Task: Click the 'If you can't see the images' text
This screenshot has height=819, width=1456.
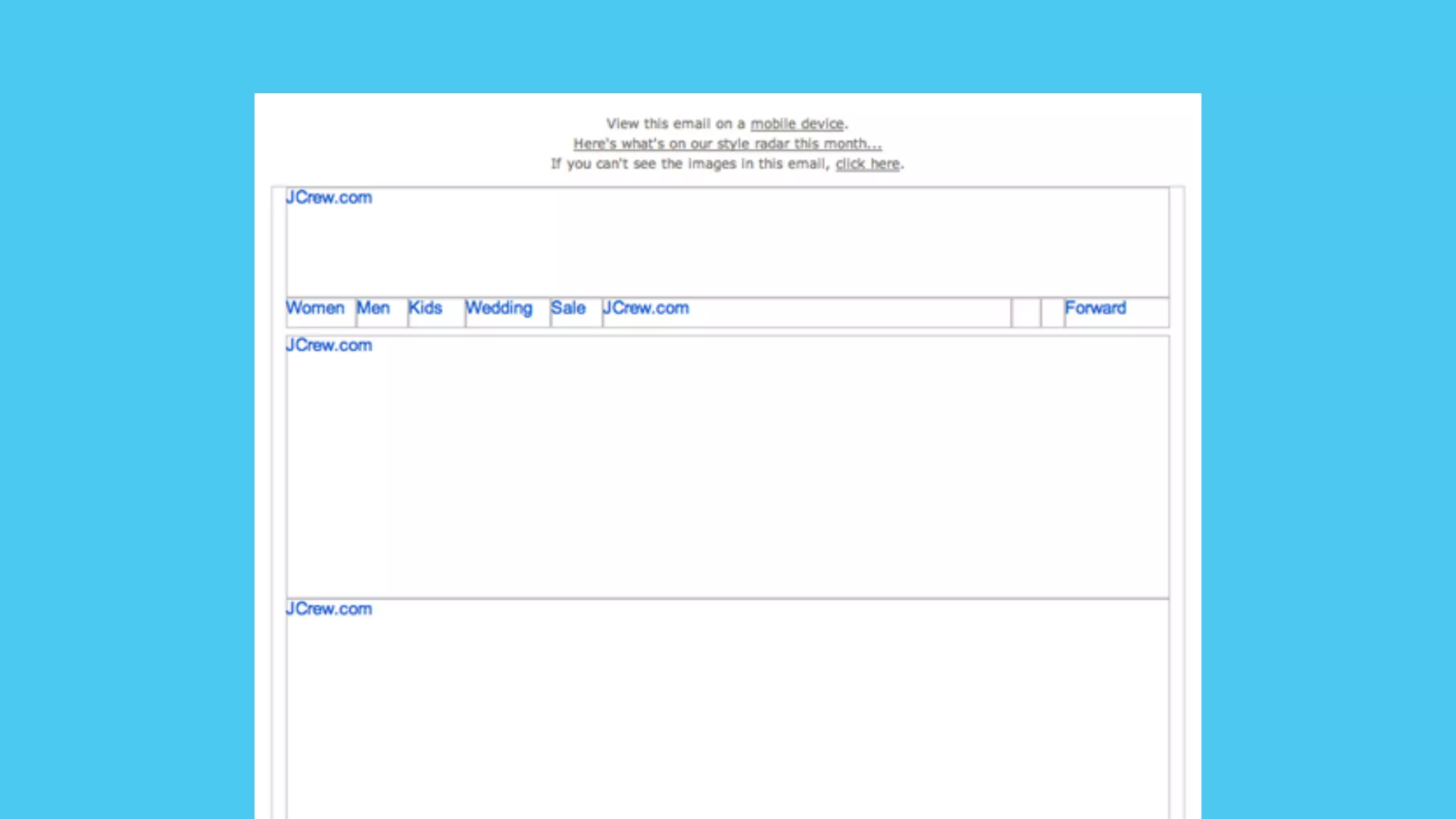Action: (690, 164)
